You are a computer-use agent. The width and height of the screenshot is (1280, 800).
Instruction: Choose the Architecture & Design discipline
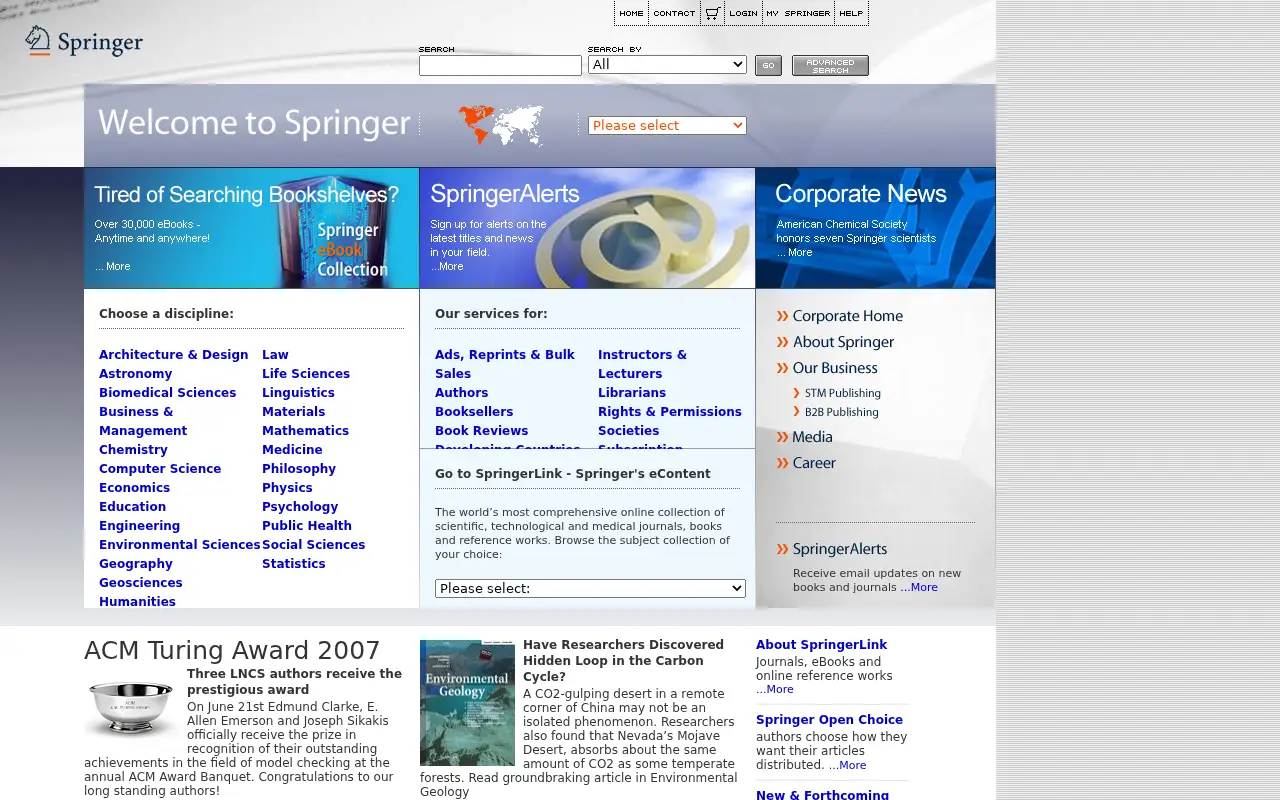coord(173,355)
